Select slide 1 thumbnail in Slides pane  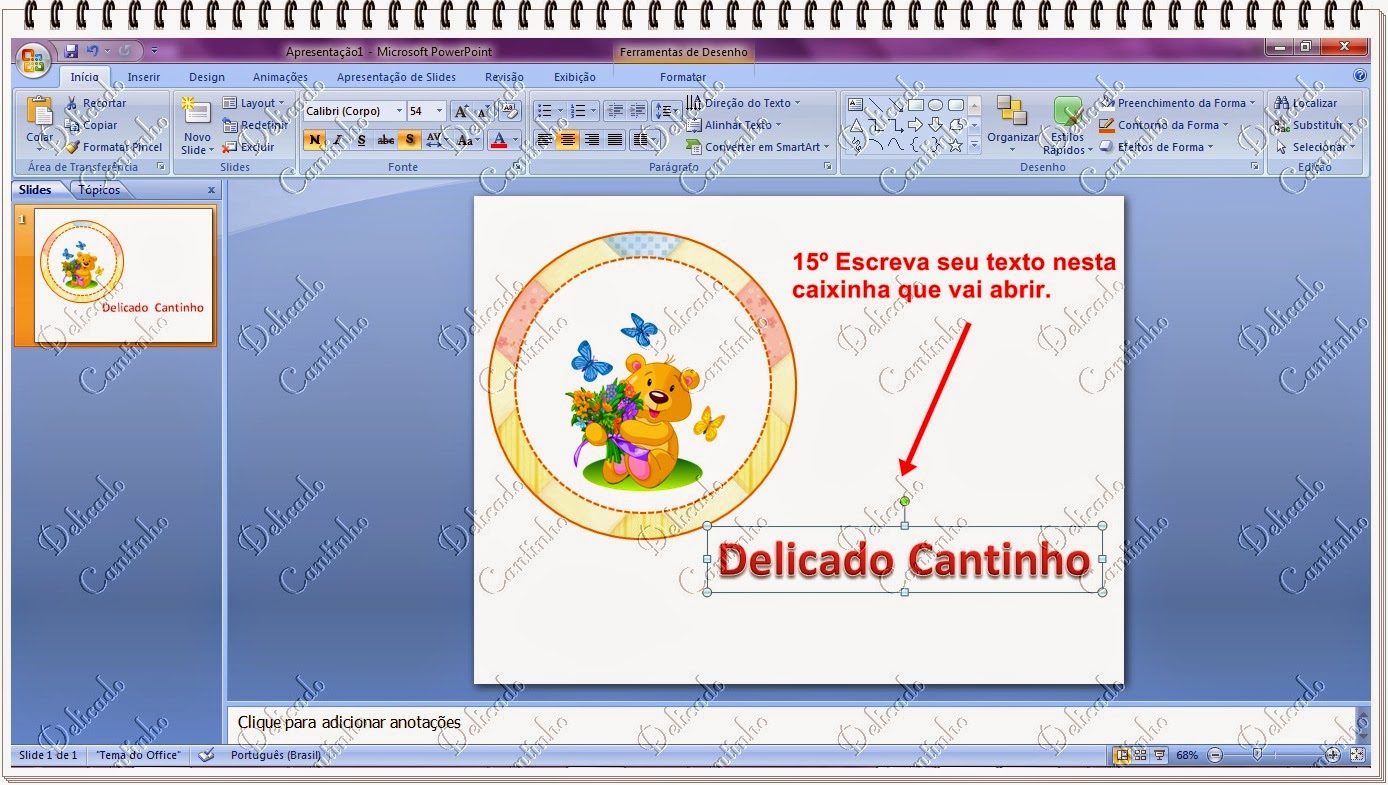[x=124, y=276]
